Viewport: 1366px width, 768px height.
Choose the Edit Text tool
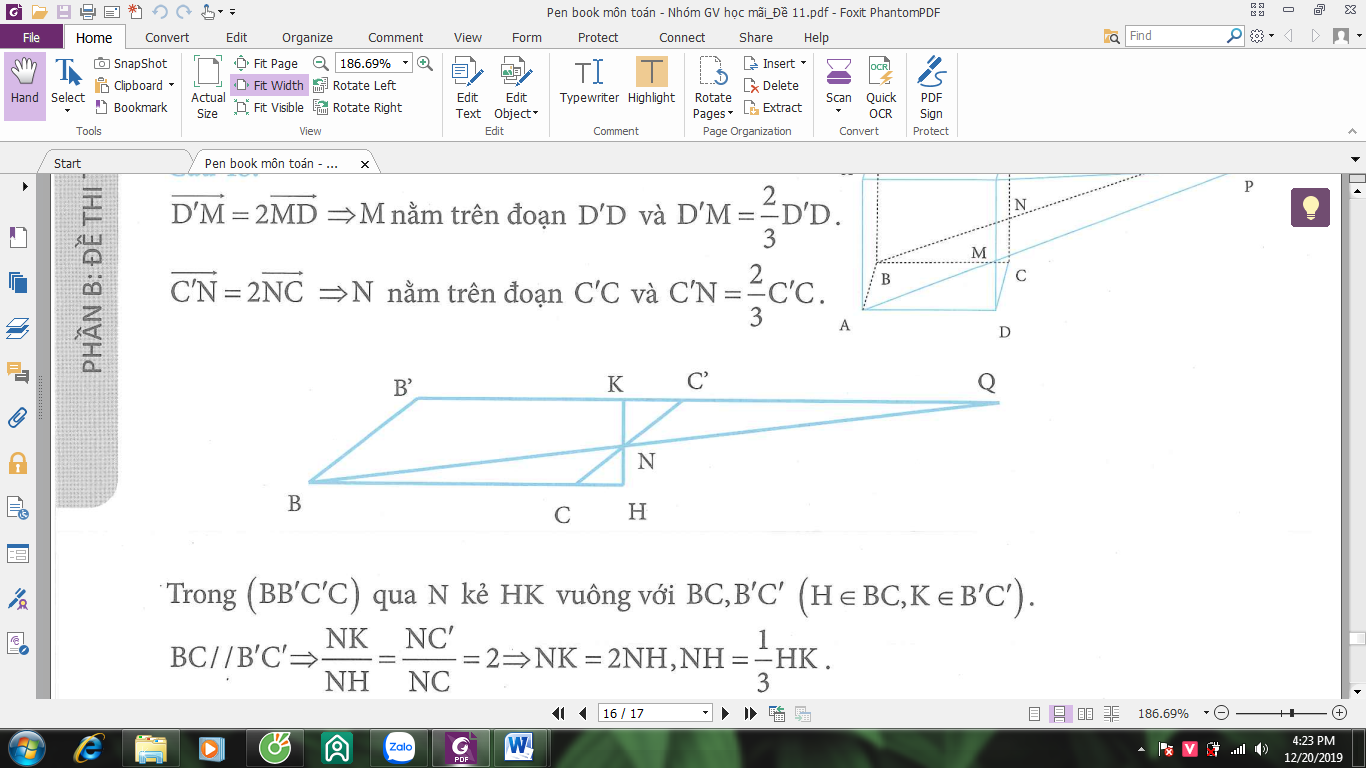point(468,88)
